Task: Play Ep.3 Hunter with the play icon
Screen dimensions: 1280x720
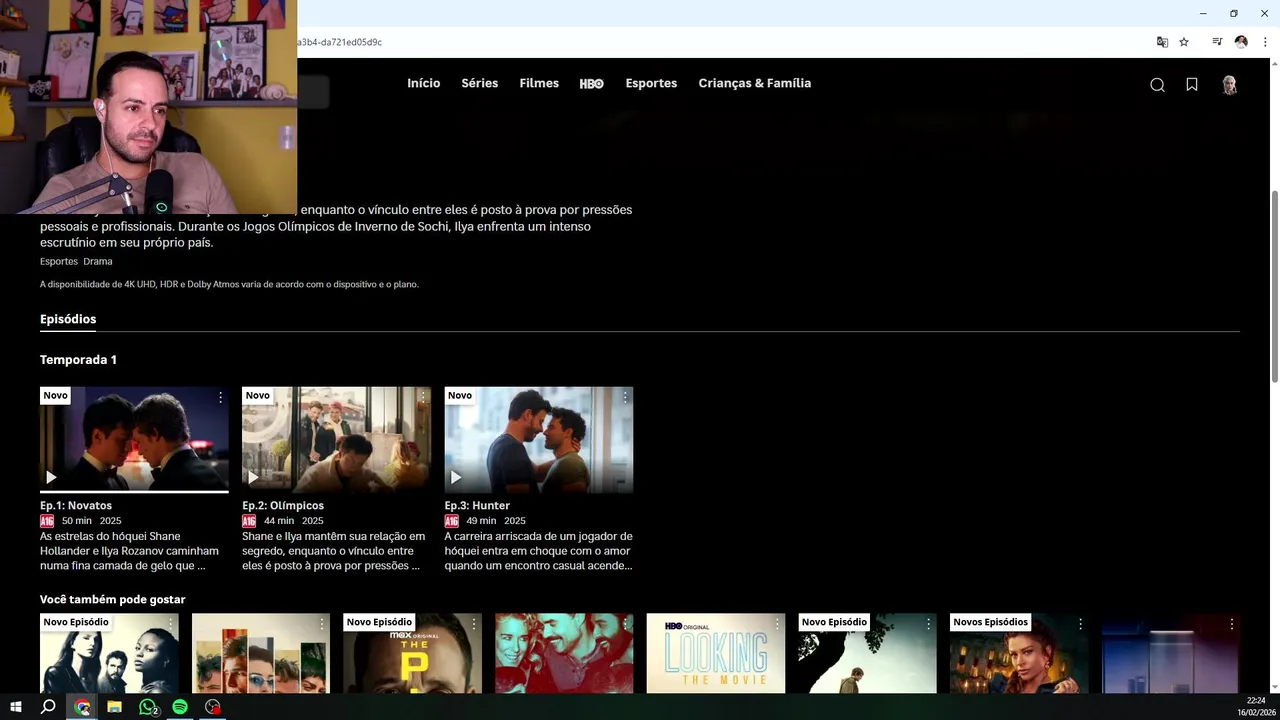Action: coord(455,477)
